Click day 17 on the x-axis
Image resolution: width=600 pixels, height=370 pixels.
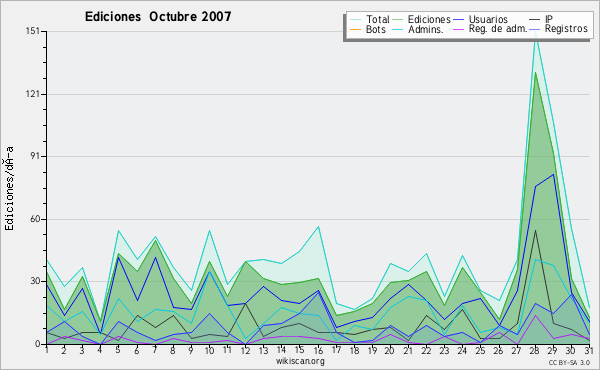click(x=336, y=350)
